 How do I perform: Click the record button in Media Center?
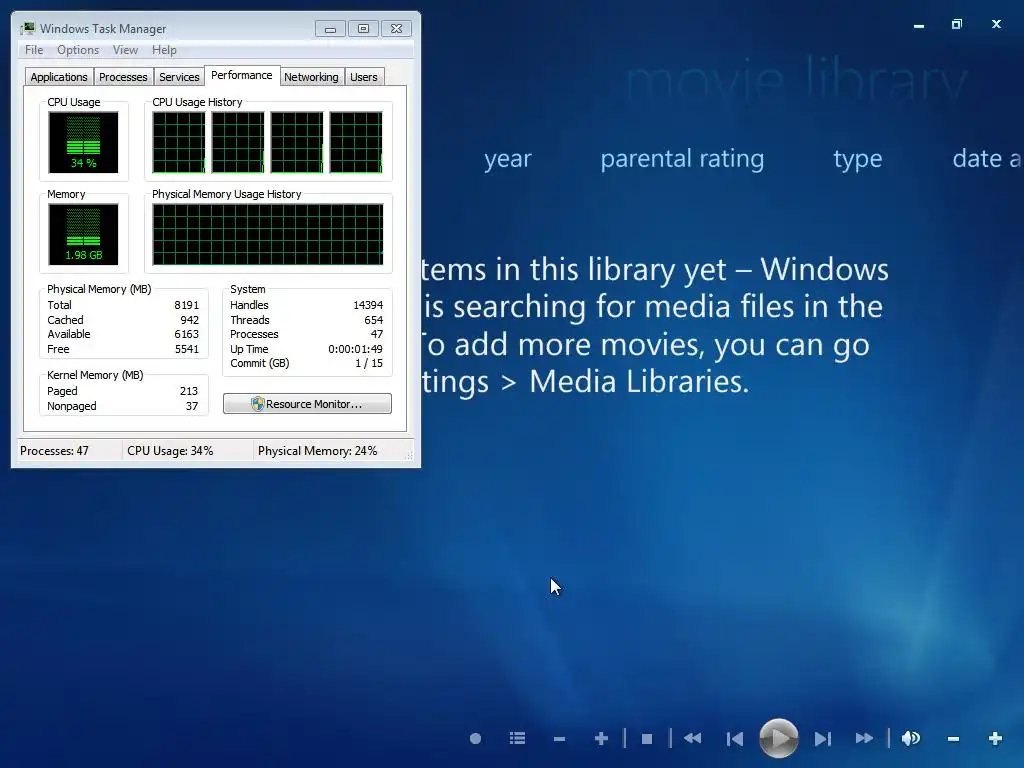tap(475, 739)
